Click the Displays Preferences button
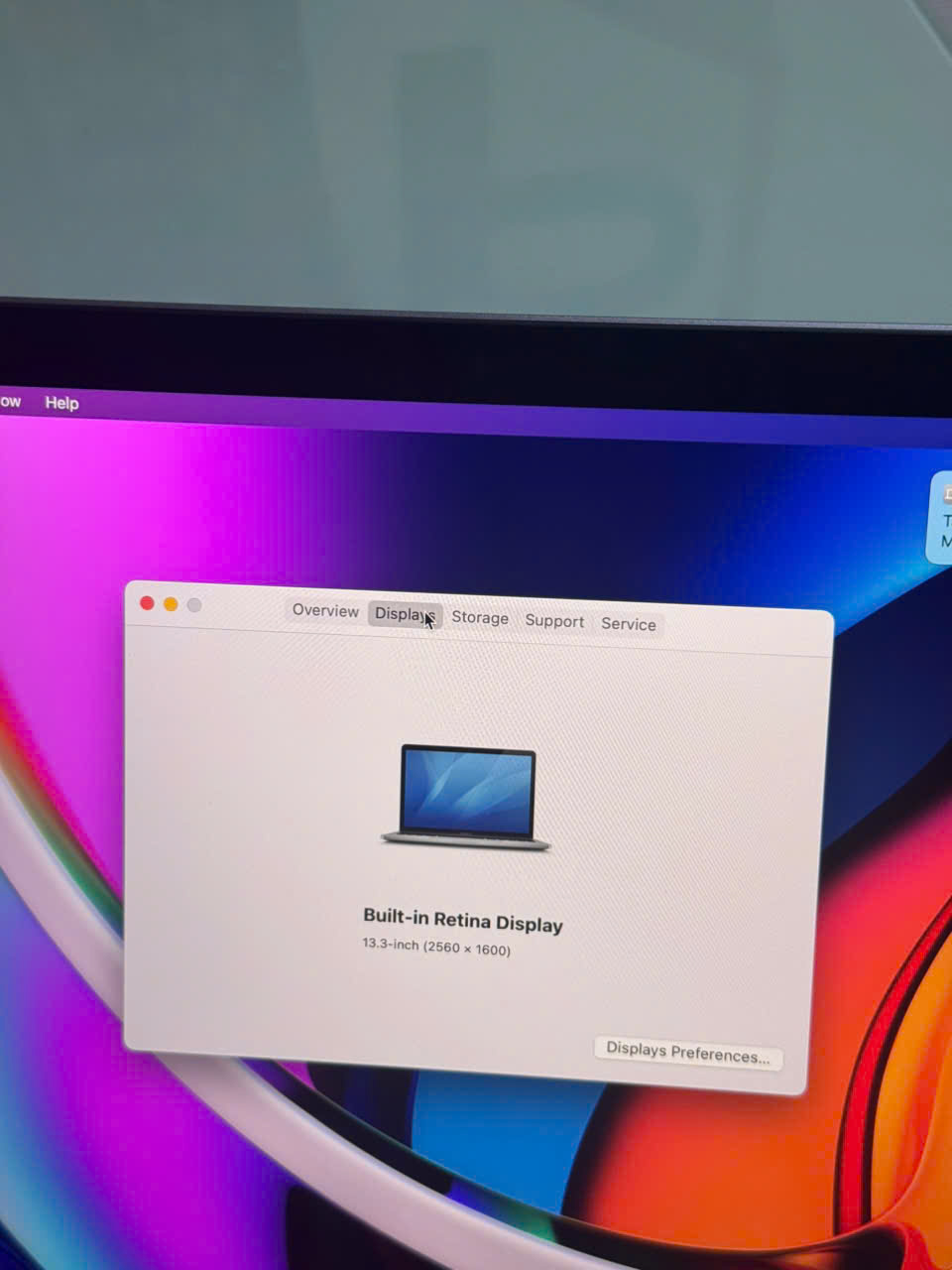This screenshot has width=952, height=1270. pyautogui.click(x=688, y=1053)
